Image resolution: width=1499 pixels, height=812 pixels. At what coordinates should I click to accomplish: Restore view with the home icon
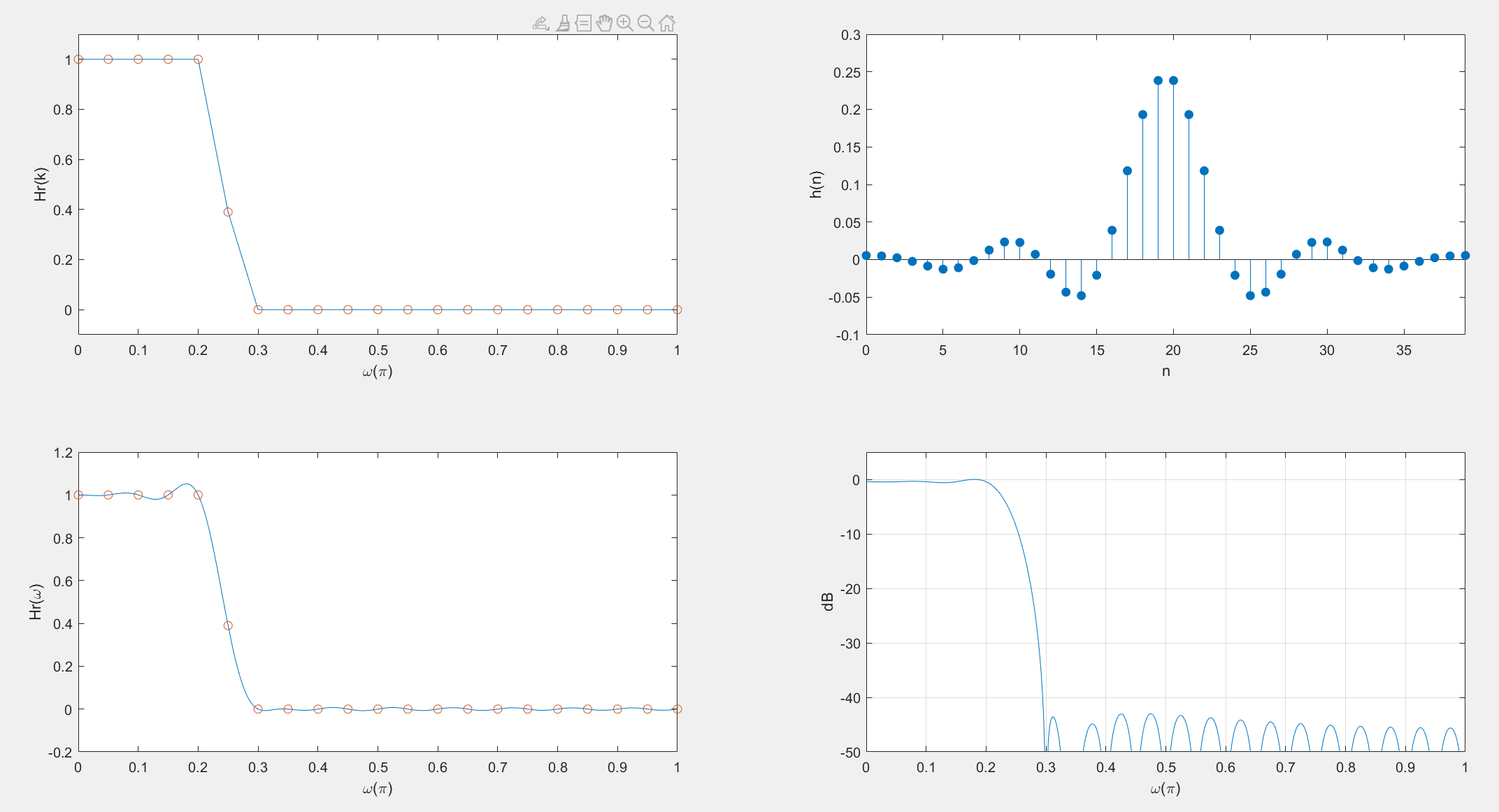667,23
